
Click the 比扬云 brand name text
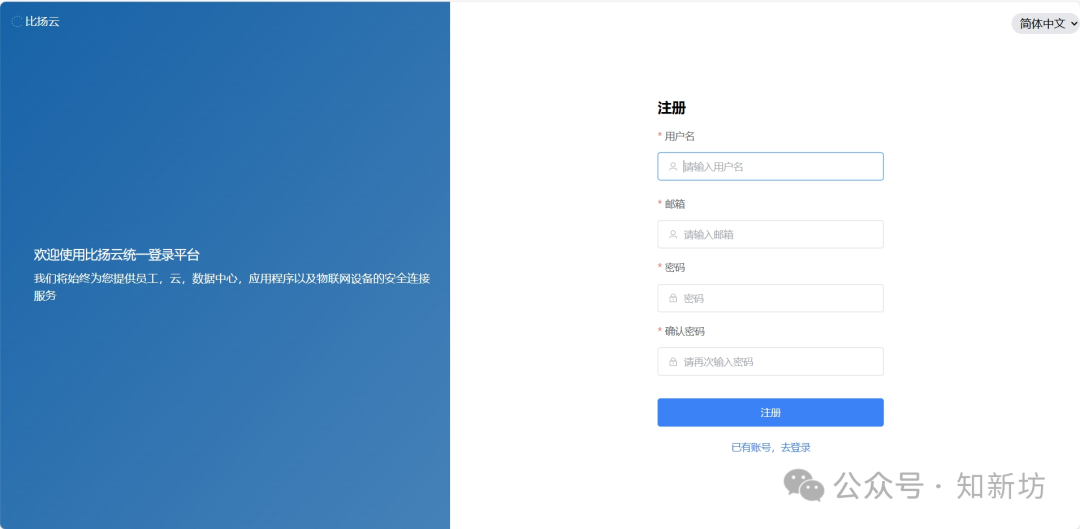coord(43,22)
